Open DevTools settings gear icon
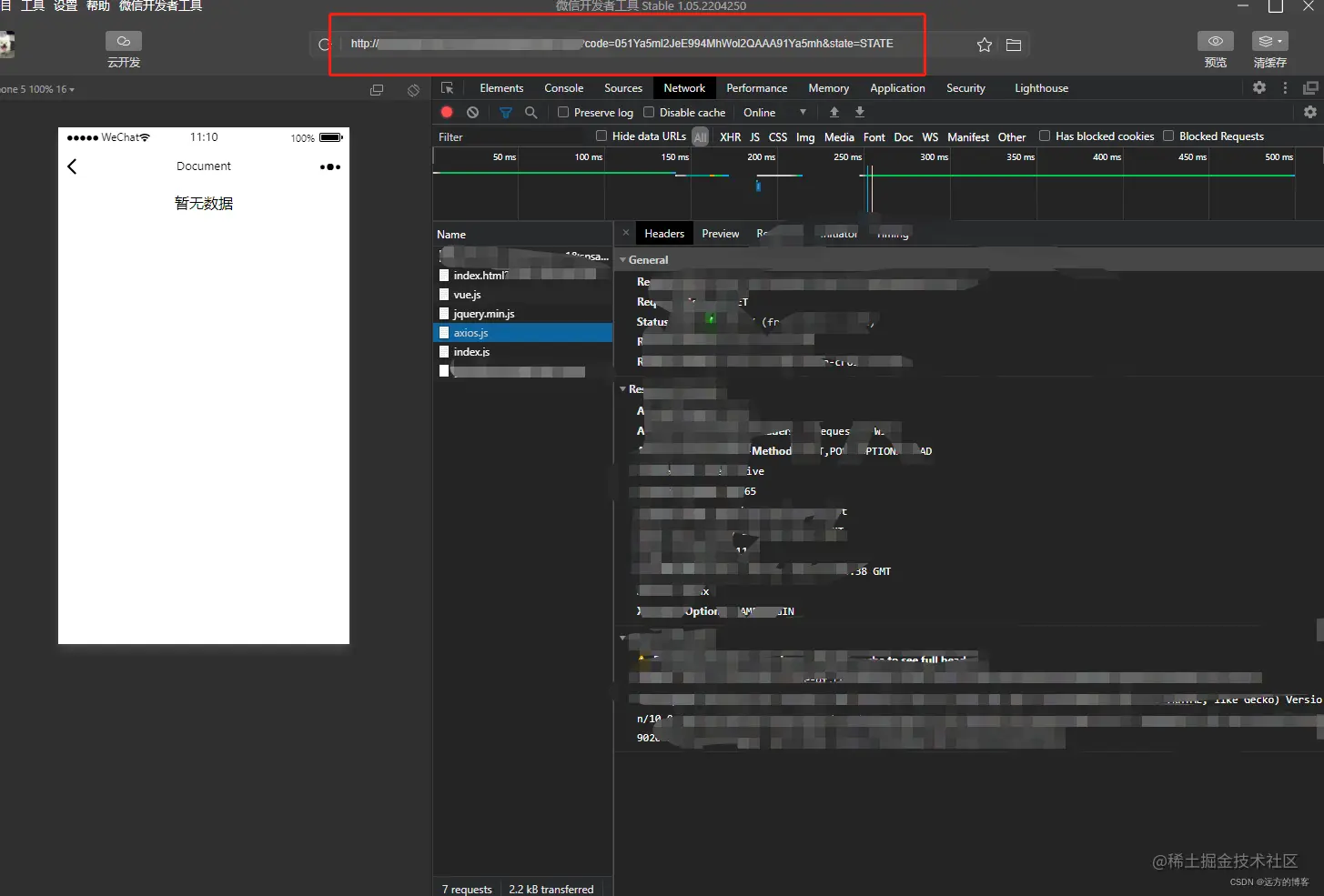The height and width of the screenshot is (896, 1324). (x=1259, y=87)
